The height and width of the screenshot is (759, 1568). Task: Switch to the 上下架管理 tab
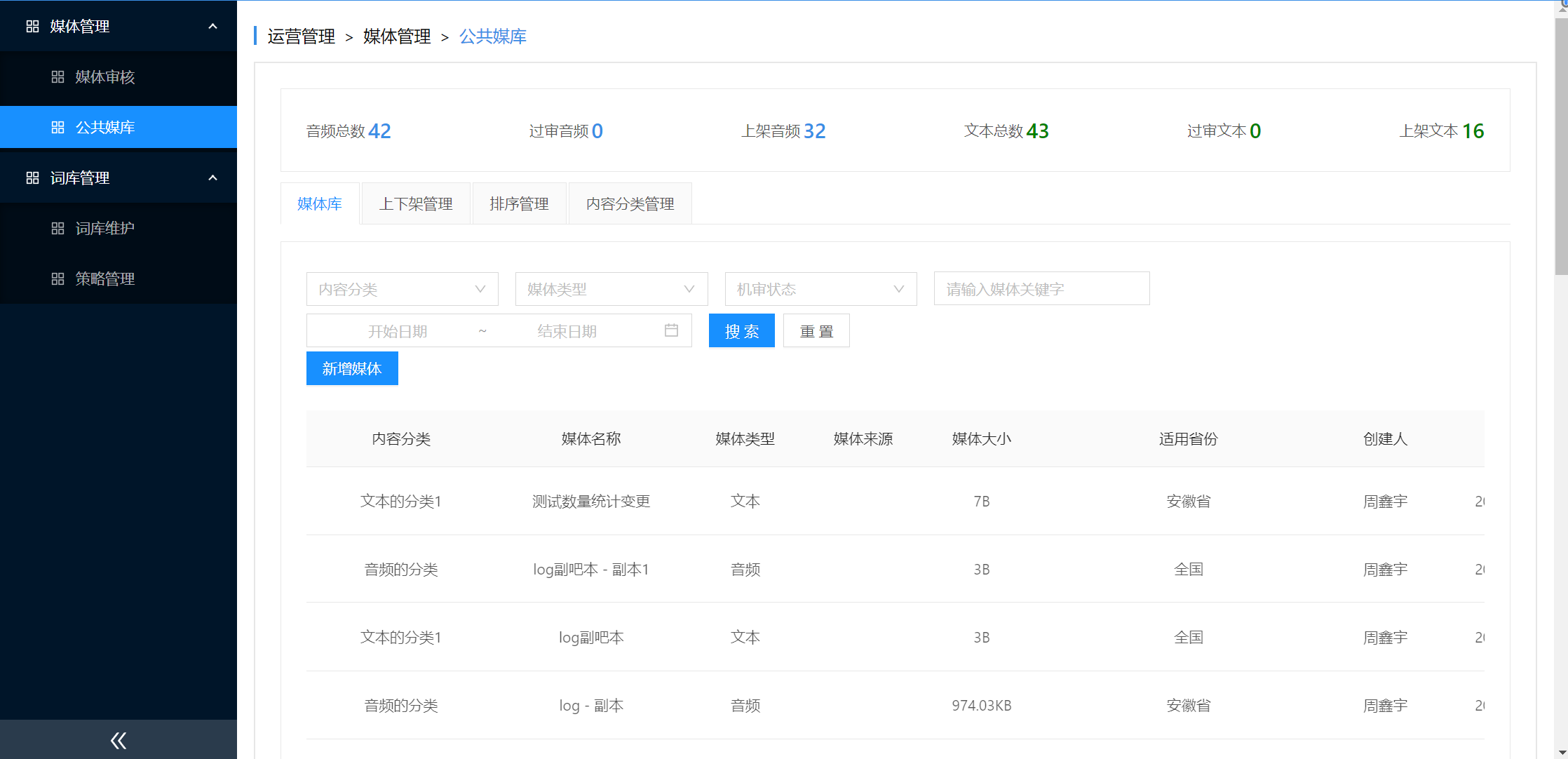(x=416, y=204)
